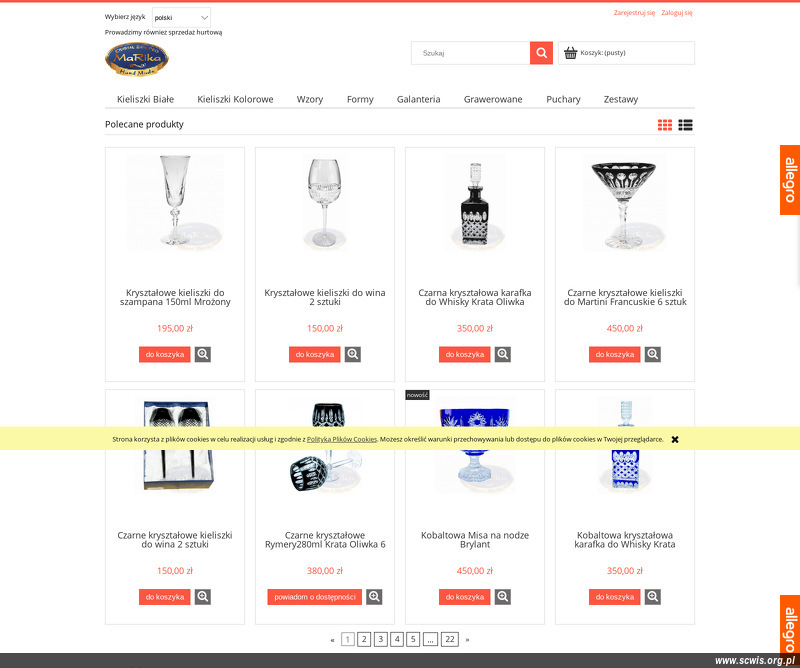The image size is (800, 668).
Task: Open the shopping basket icon next to Koszyk
Action: [x=570, y=53]
